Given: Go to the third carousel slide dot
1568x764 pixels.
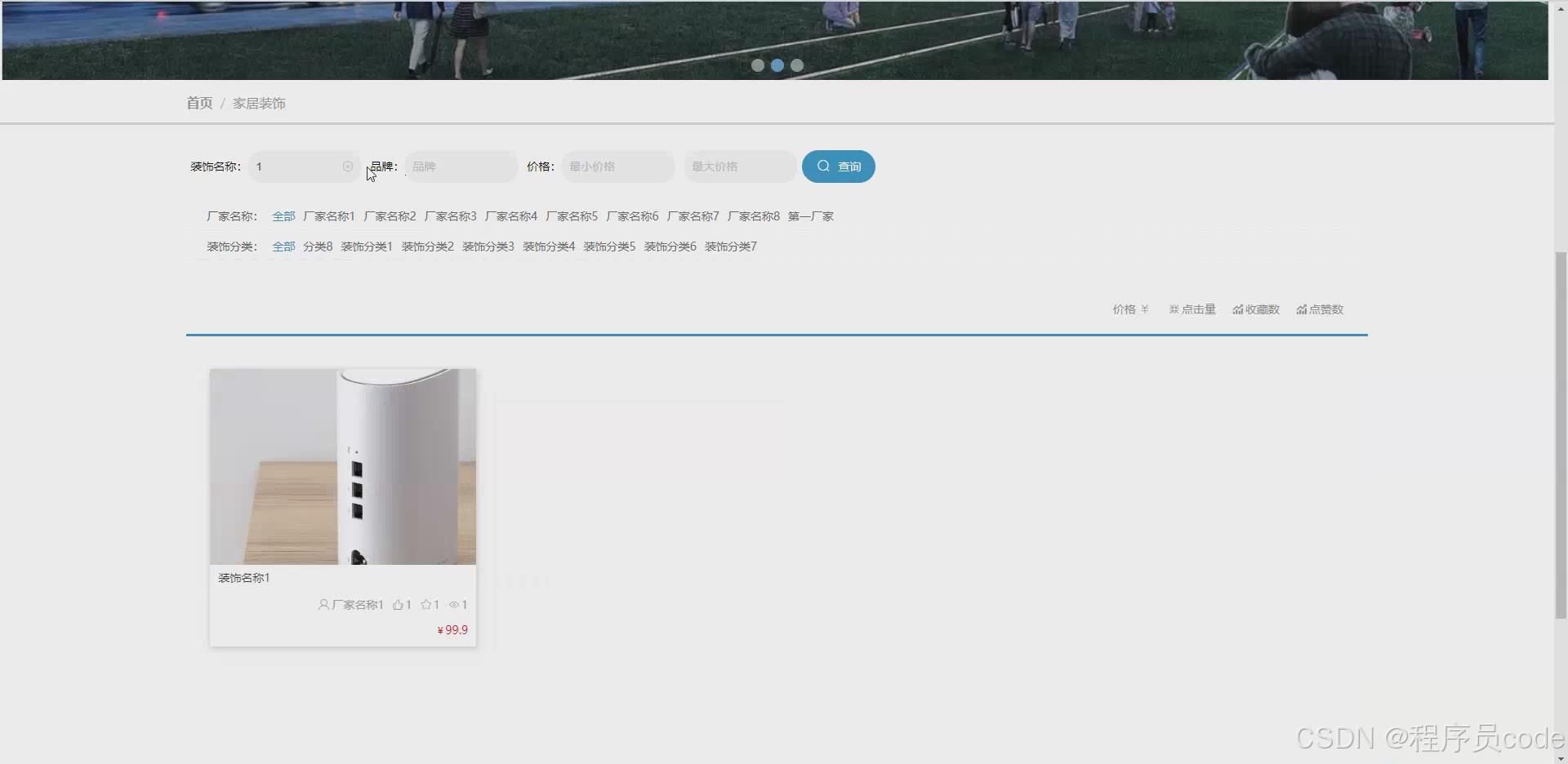Looking at the screenshot, I should coord(797,65).
